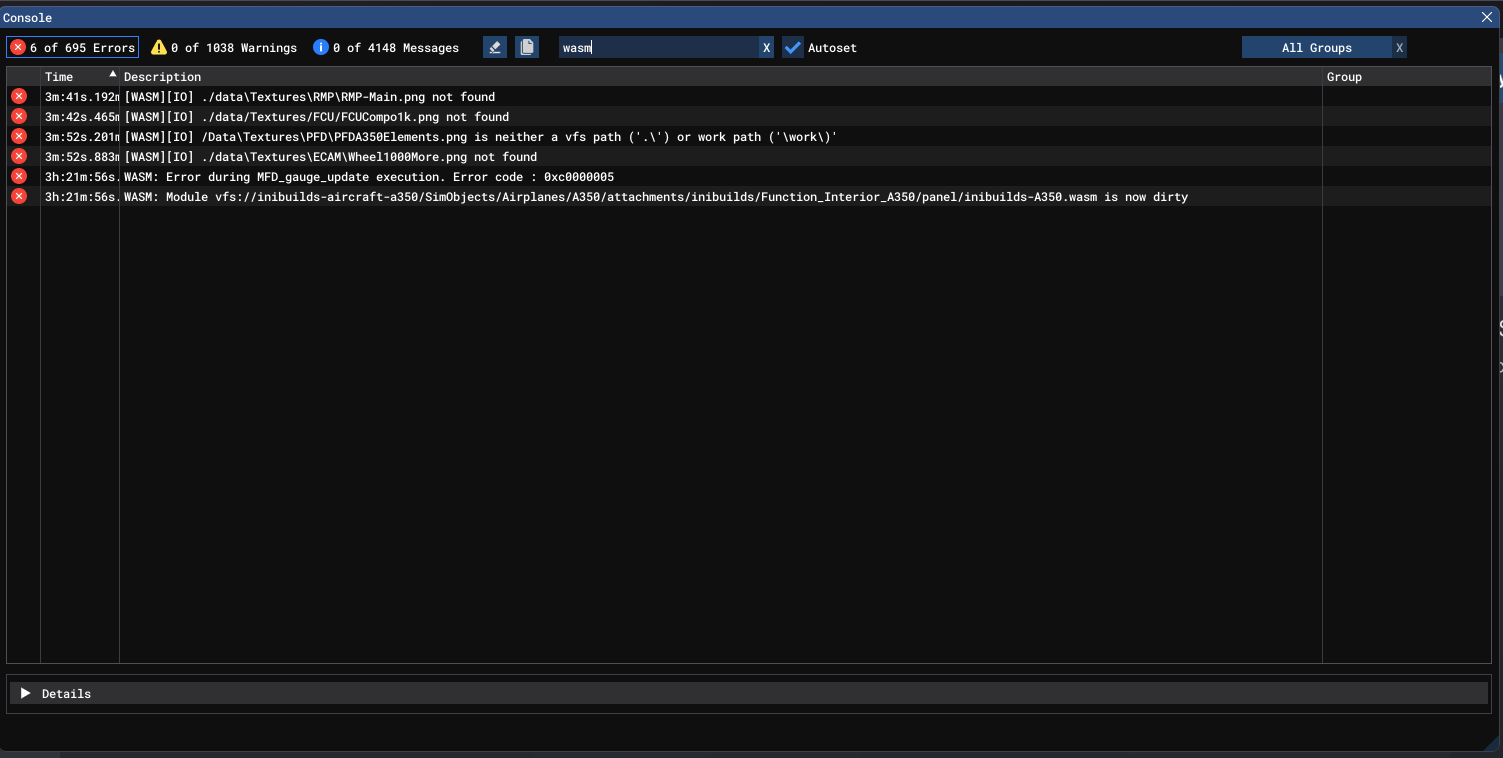Click into the wasm search text field
Screen dimensions: 1503x758
click(x=658, y=47)
